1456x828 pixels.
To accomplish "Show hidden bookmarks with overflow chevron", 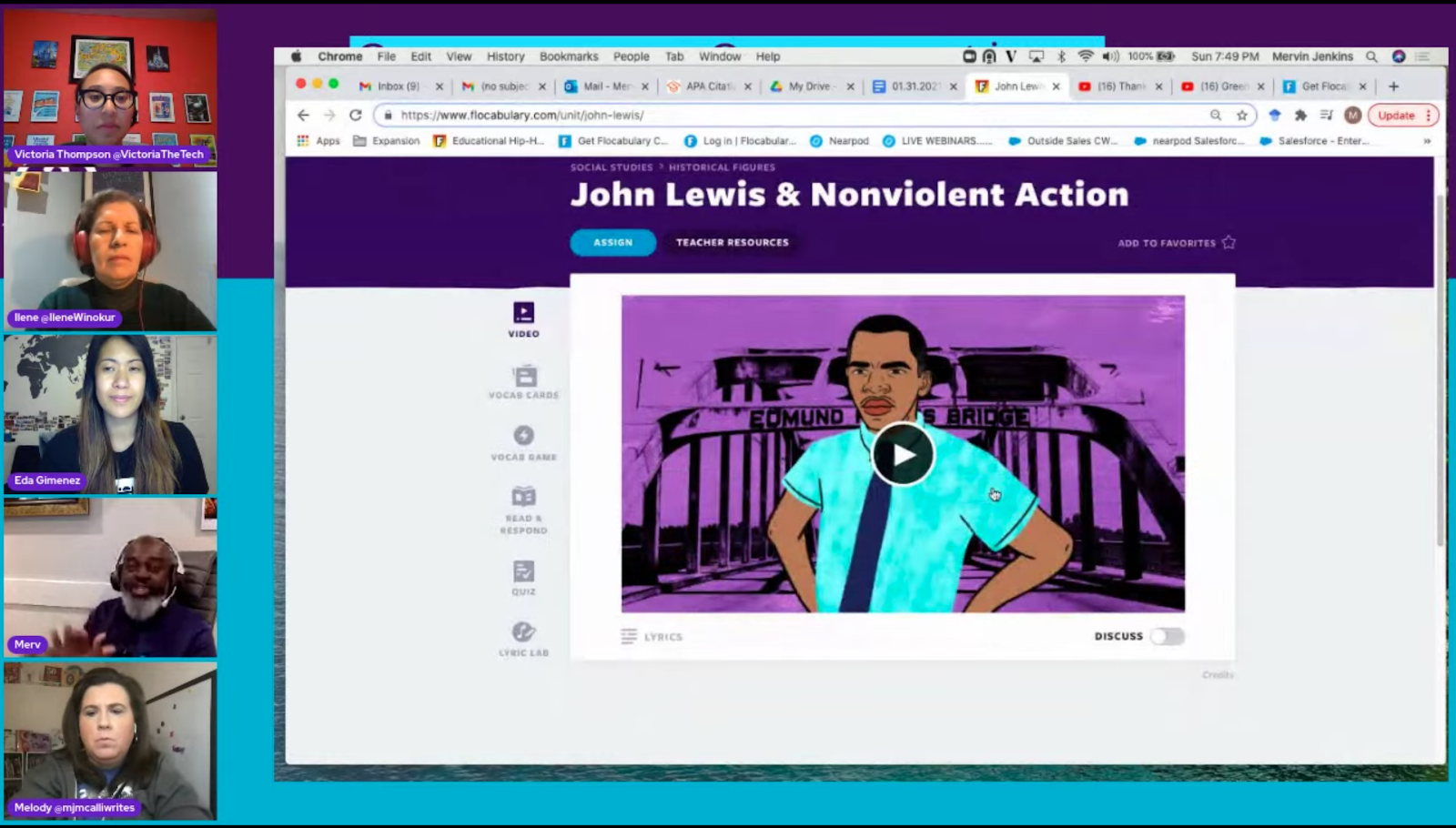I will click(1427, 141).
